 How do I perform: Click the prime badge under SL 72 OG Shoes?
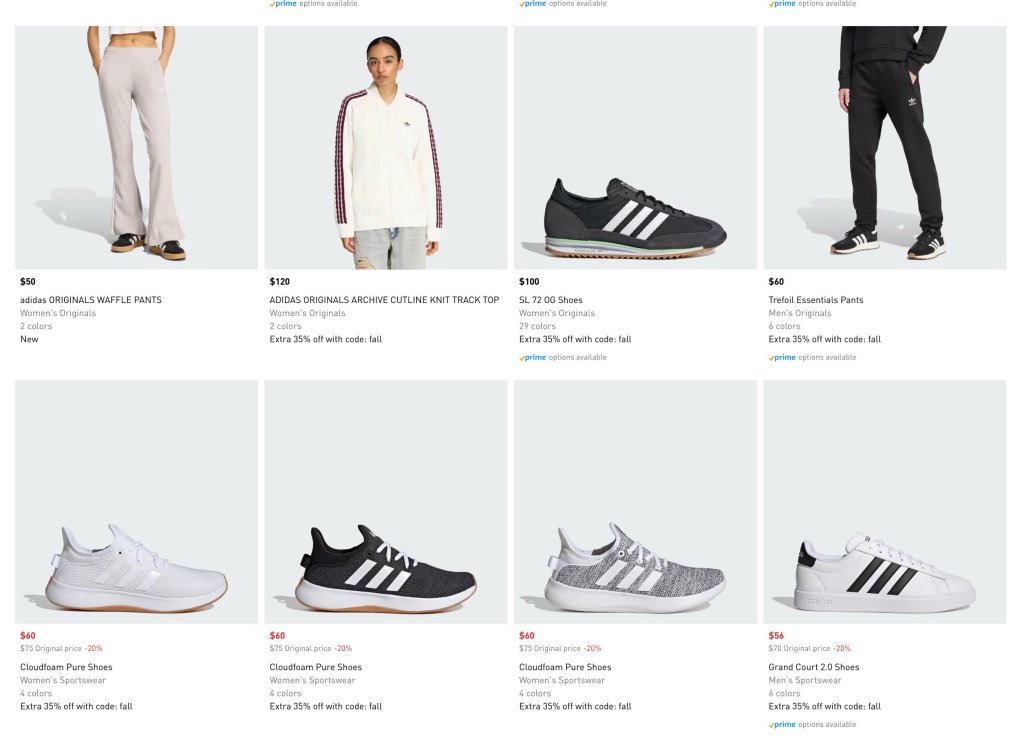[x=533, y=357]
